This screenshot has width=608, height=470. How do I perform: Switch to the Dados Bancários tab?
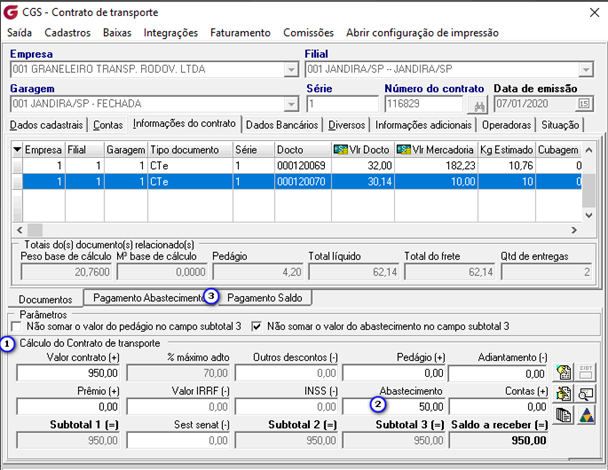coord(282,125)
